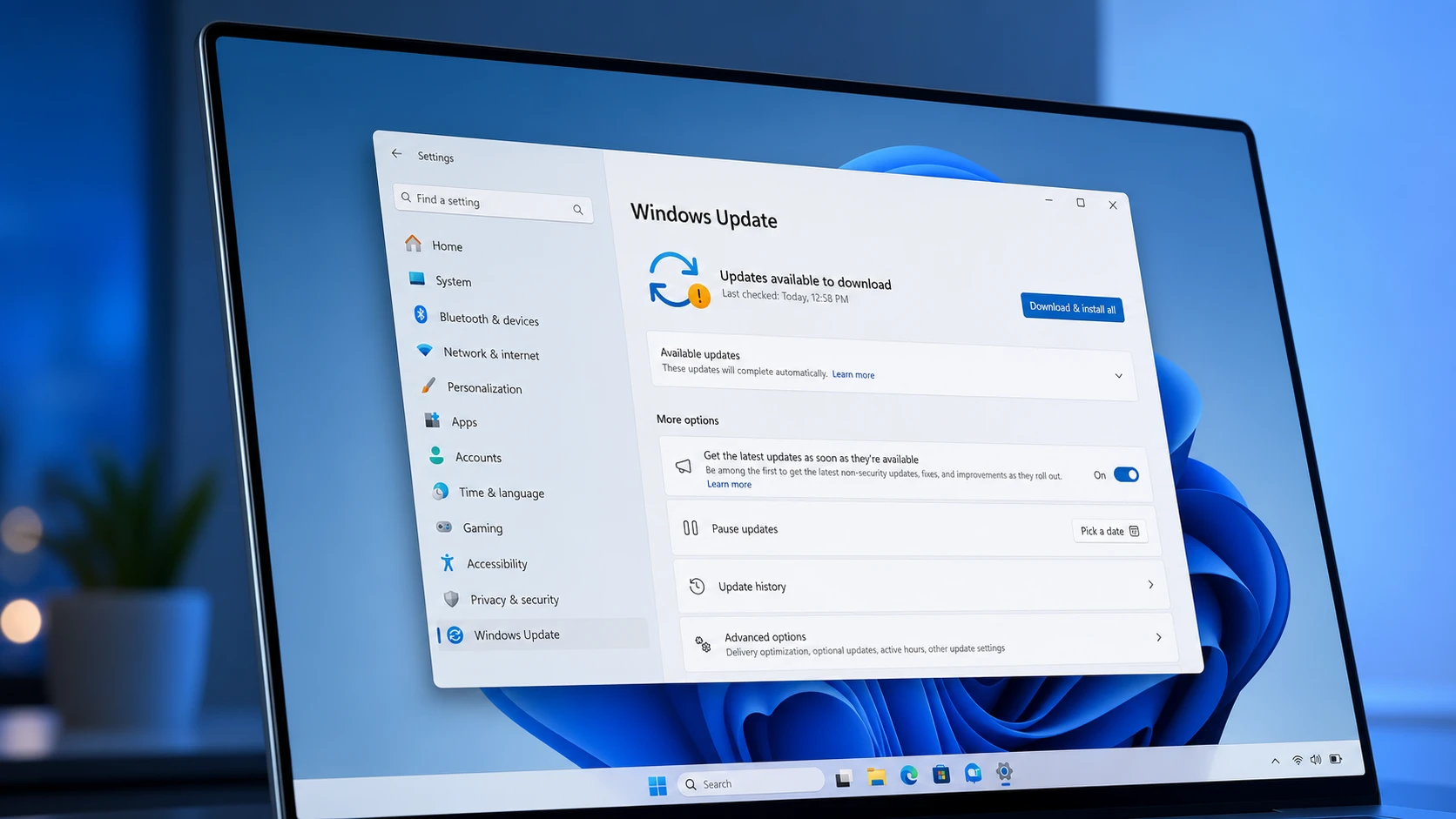Click the System monitor icon
The width and height of the screenshot is (1456, 819).
417,279
